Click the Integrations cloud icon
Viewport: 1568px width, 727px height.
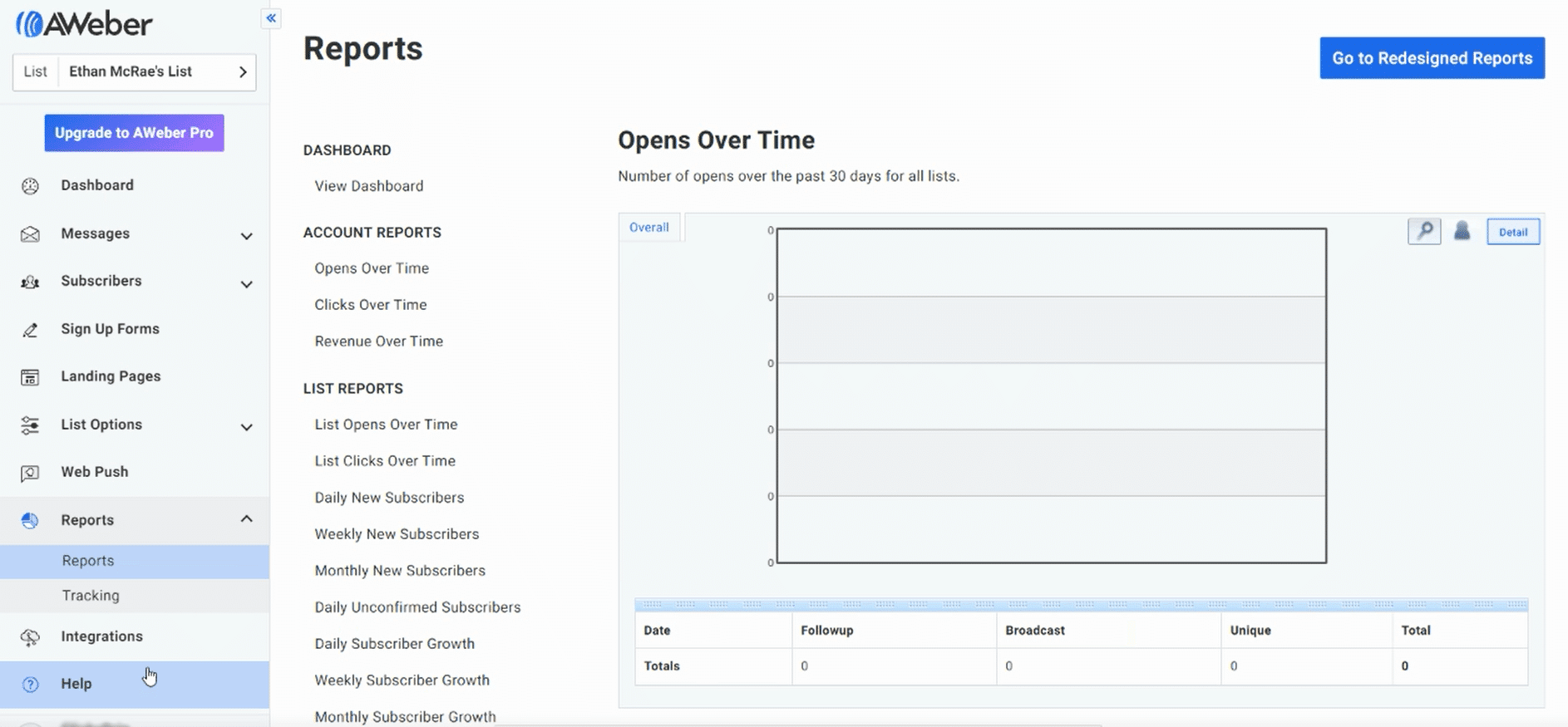pyautogui.click(x=30, y=637)
